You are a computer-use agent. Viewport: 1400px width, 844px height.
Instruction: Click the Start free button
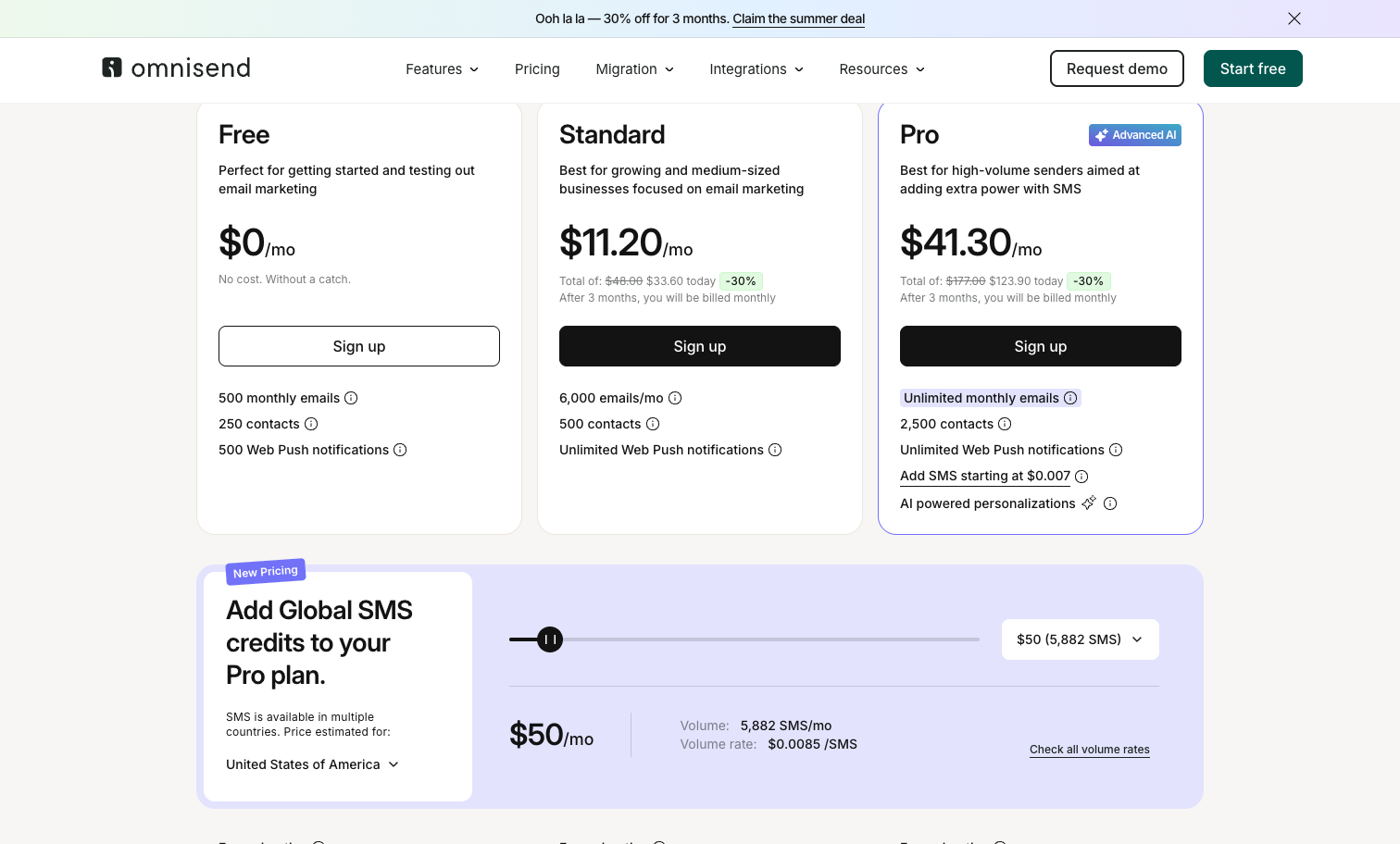pyautogui.click(x=1253, y=68)
